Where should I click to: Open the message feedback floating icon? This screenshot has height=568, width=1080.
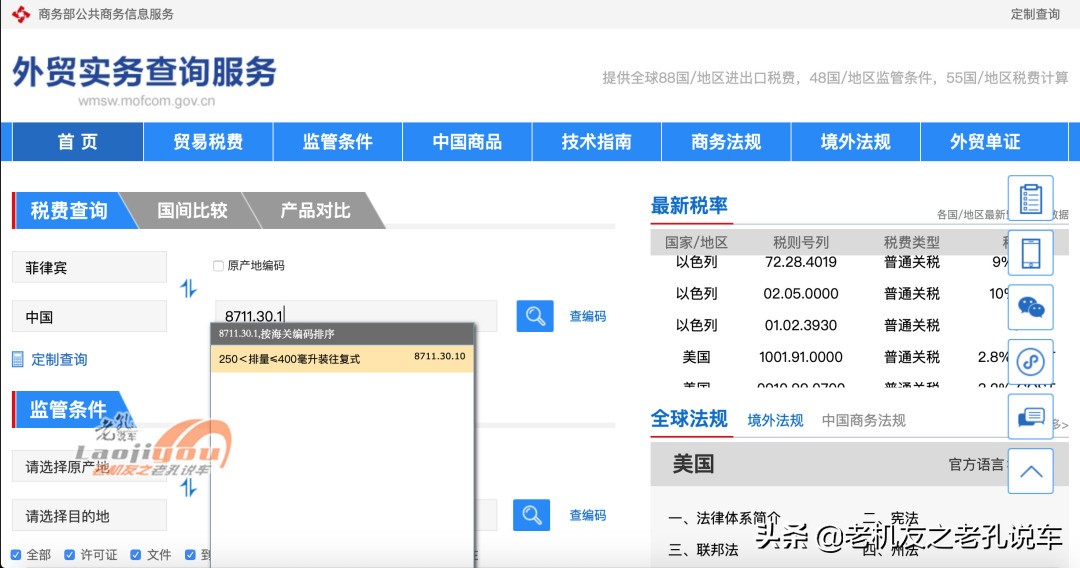tap(1030, 417)
